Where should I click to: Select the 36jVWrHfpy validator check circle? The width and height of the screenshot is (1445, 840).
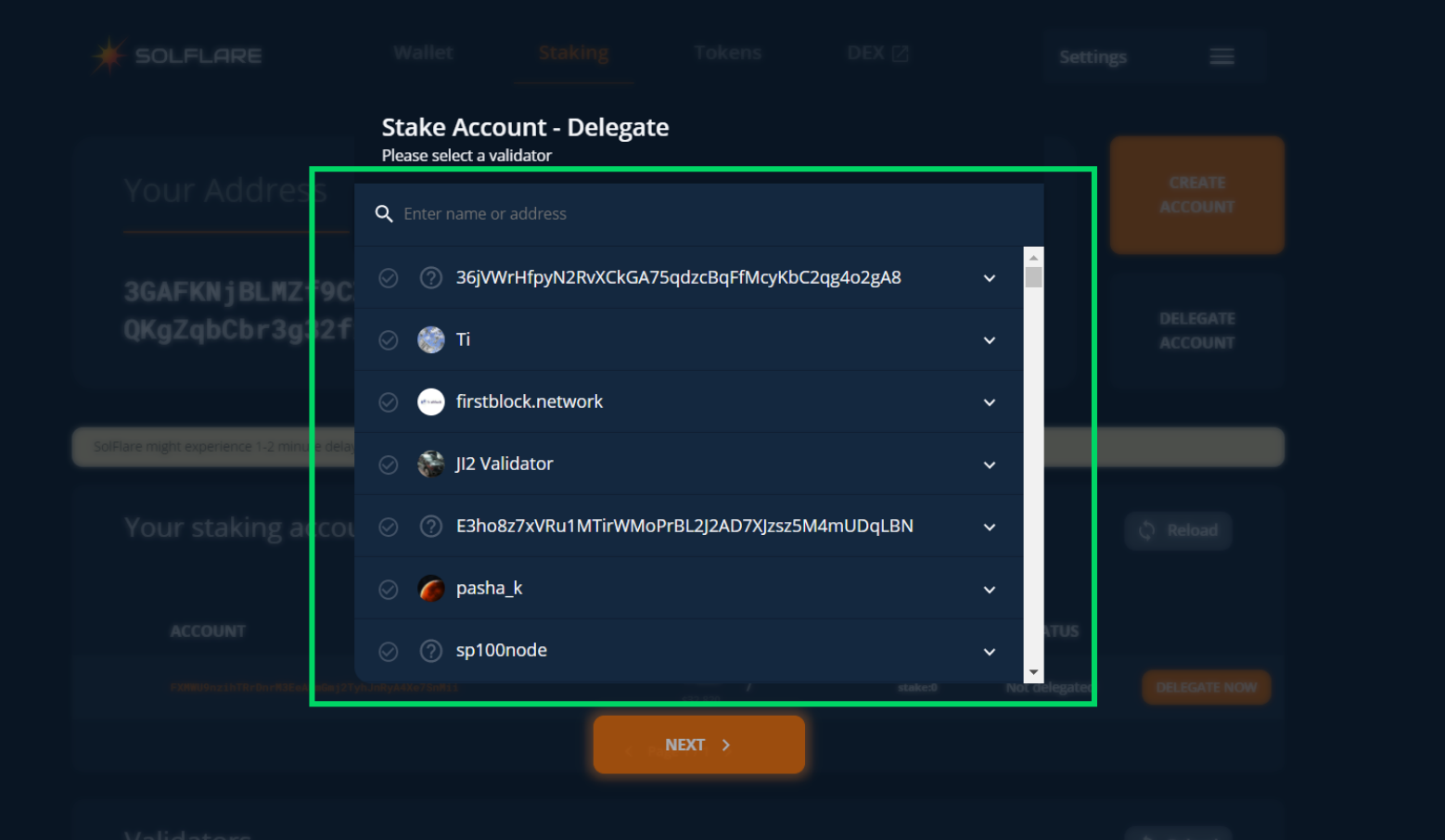tap(389, 278)
